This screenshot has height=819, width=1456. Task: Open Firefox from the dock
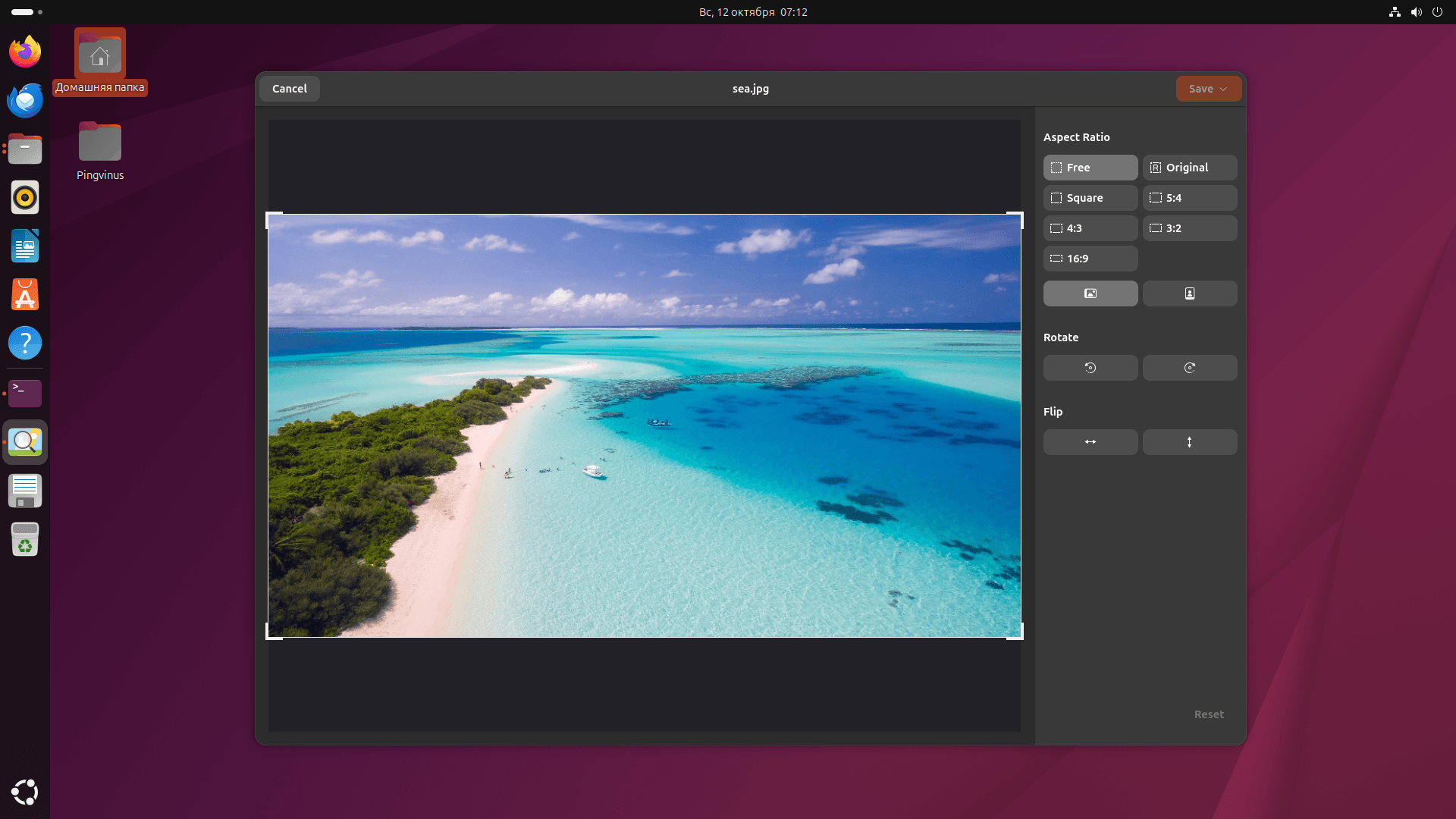point(25,52)
